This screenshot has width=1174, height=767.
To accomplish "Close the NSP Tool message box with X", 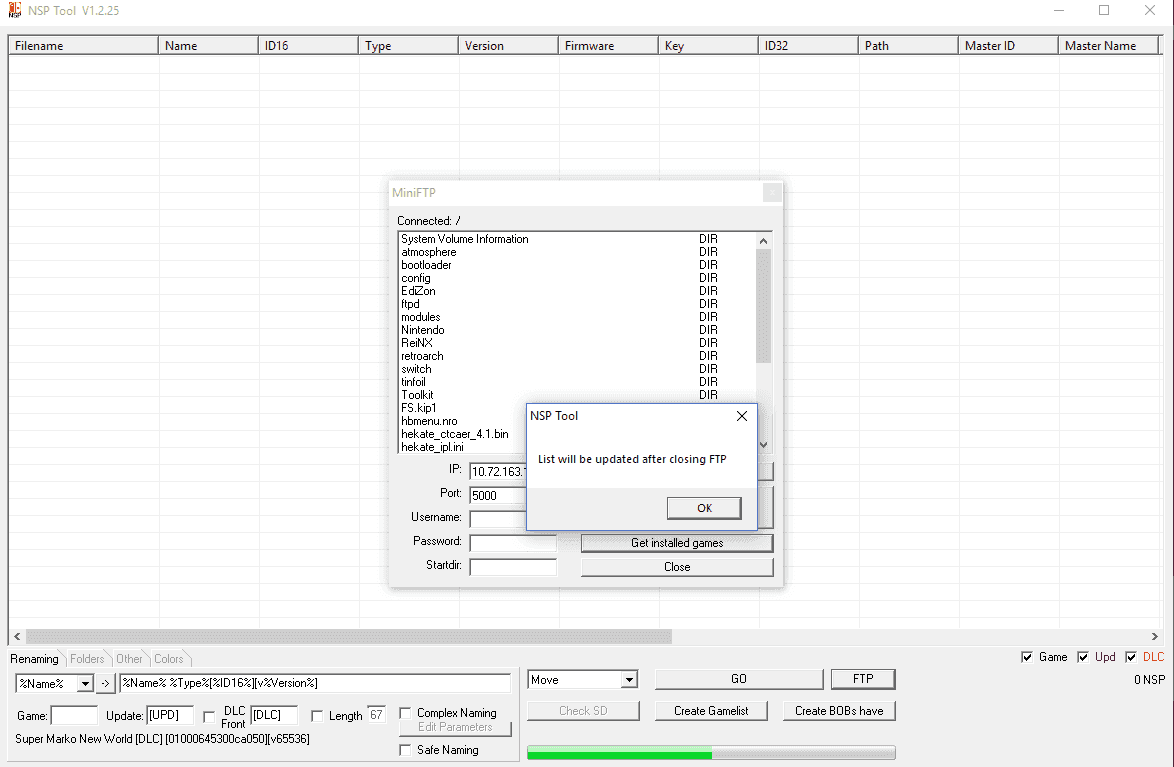I will pyautogui.click(x=741, y=416).
